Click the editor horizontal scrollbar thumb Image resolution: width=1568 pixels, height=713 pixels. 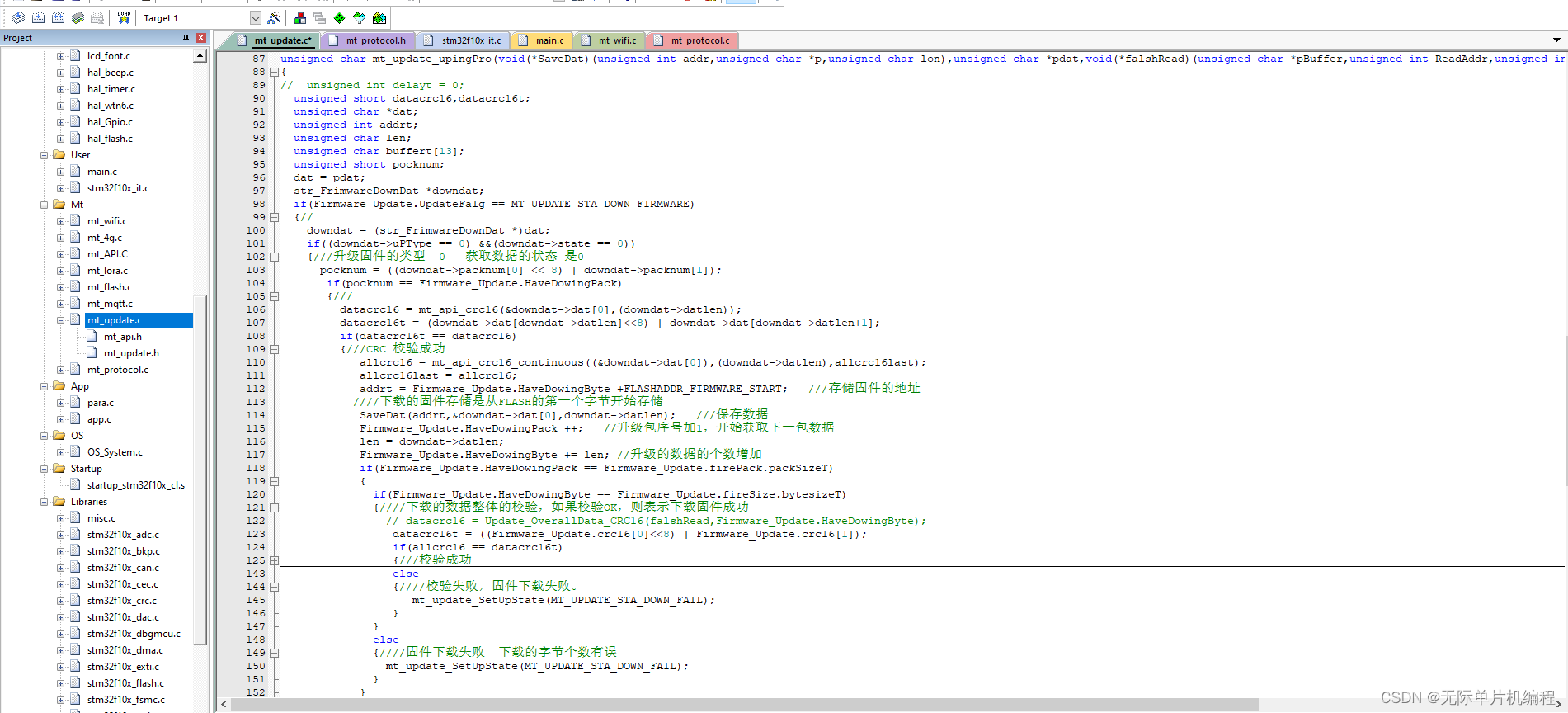point(744,705)
